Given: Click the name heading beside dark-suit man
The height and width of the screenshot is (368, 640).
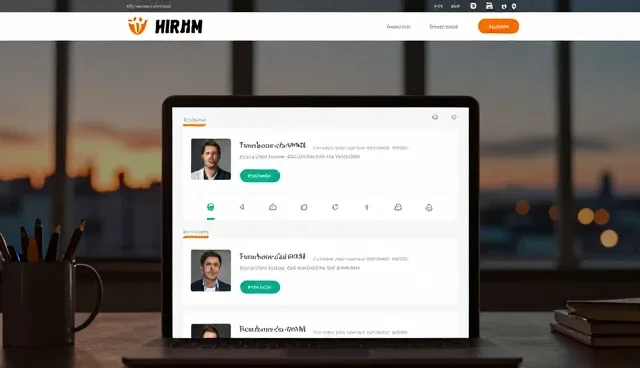Looking at the screenshot, I should point(272,257).
